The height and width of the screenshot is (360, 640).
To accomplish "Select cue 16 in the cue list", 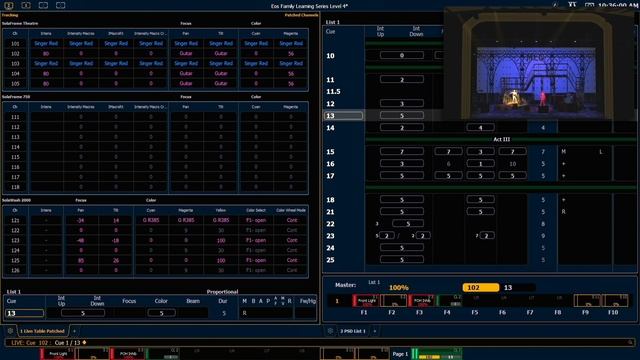I will tap(330, 164).
